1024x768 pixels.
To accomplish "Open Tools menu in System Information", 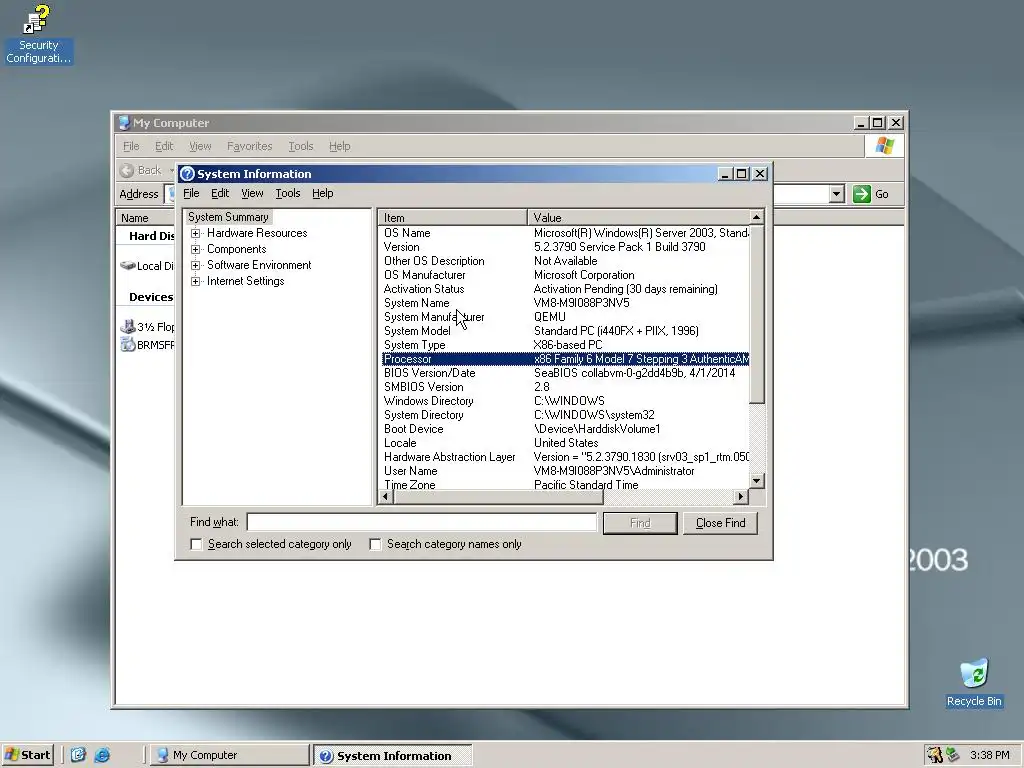I will [287, 193].
